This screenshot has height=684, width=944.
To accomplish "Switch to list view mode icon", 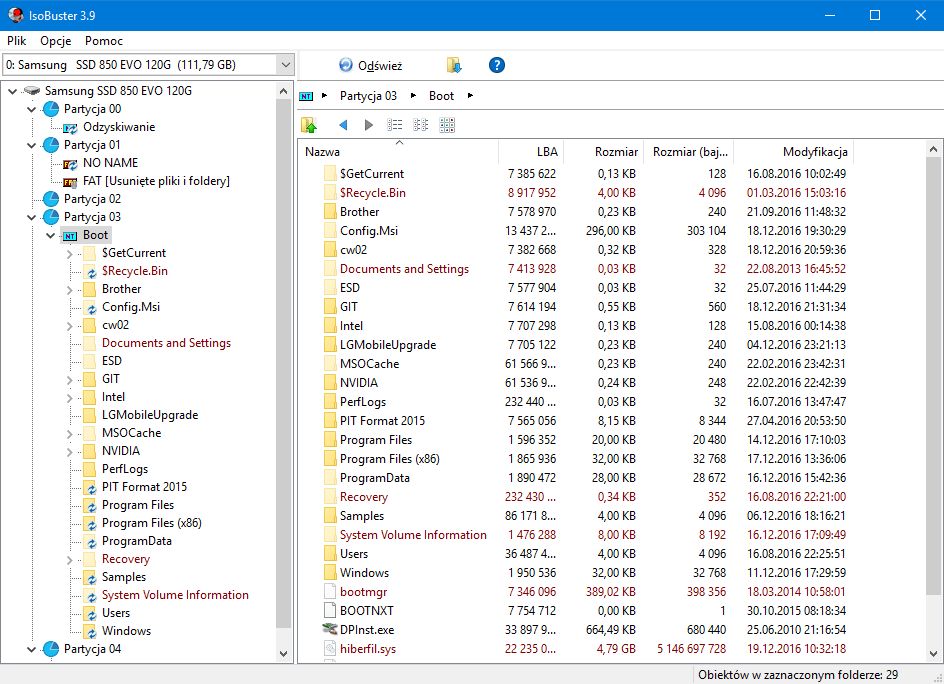I will coord(395,125).
